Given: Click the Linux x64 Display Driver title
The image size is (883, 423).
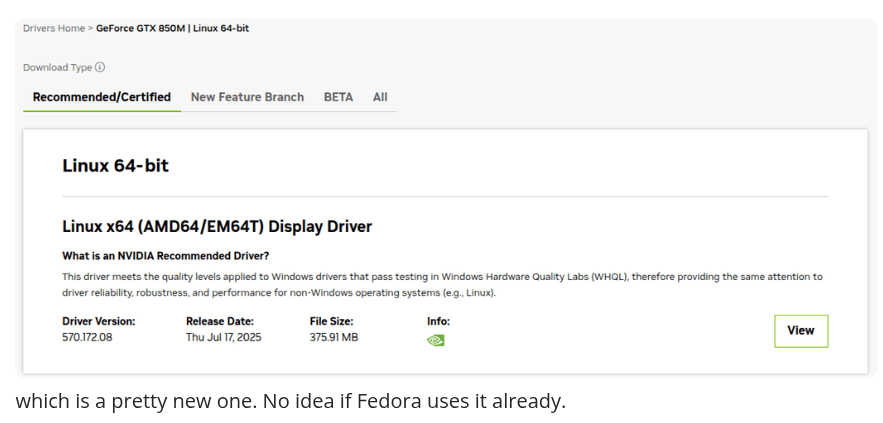Looking at the screenshot, I should 217,226.
